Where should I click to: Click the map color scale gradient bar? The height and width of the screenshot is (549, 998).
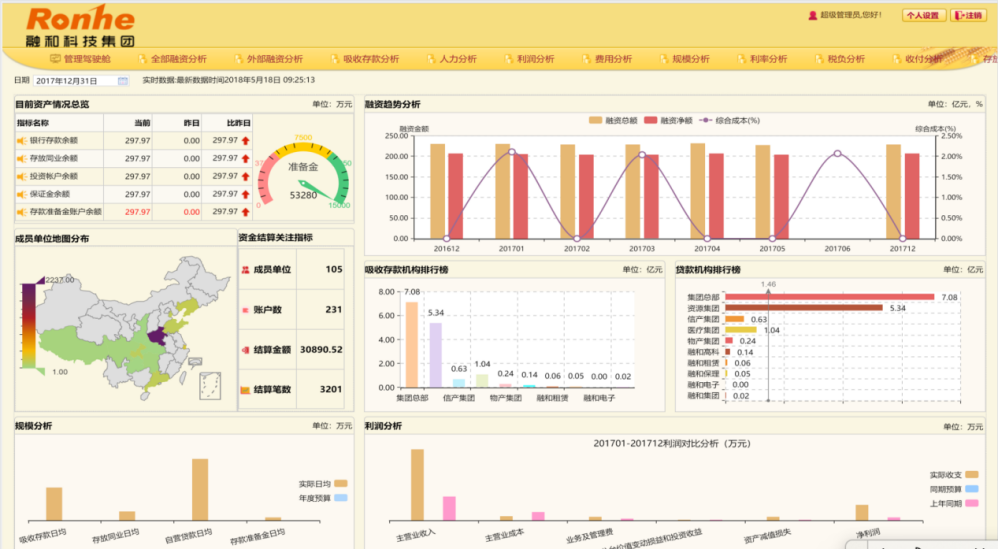[28, 325]
